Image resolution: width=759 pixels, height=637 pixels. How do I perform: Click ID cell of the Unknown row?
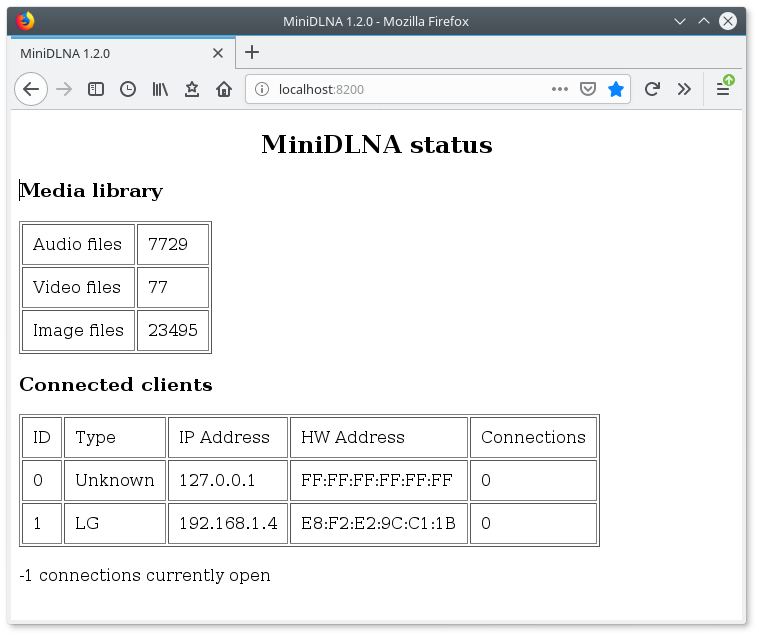(x=42, y=480)
